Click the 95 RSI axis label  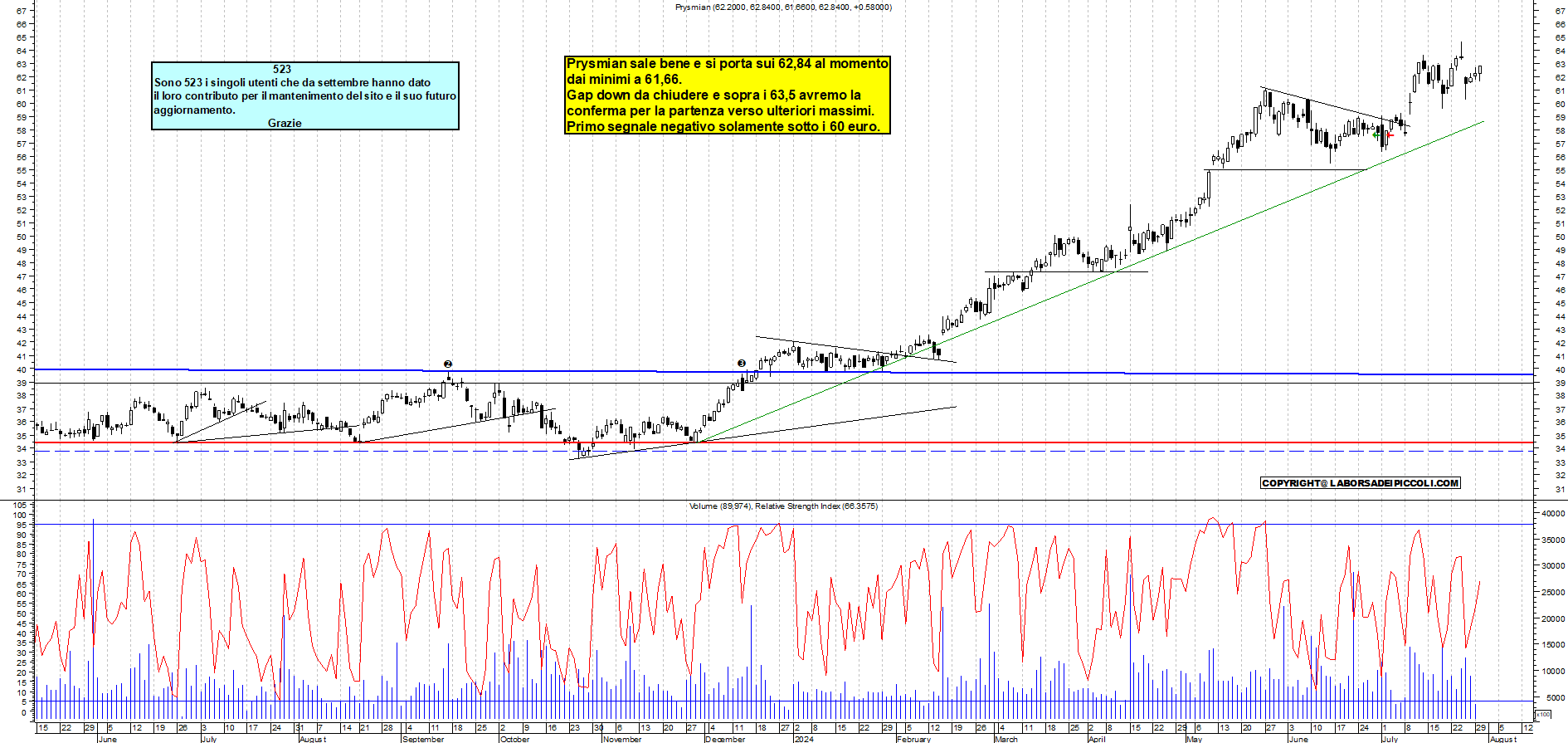coord(23,525)
